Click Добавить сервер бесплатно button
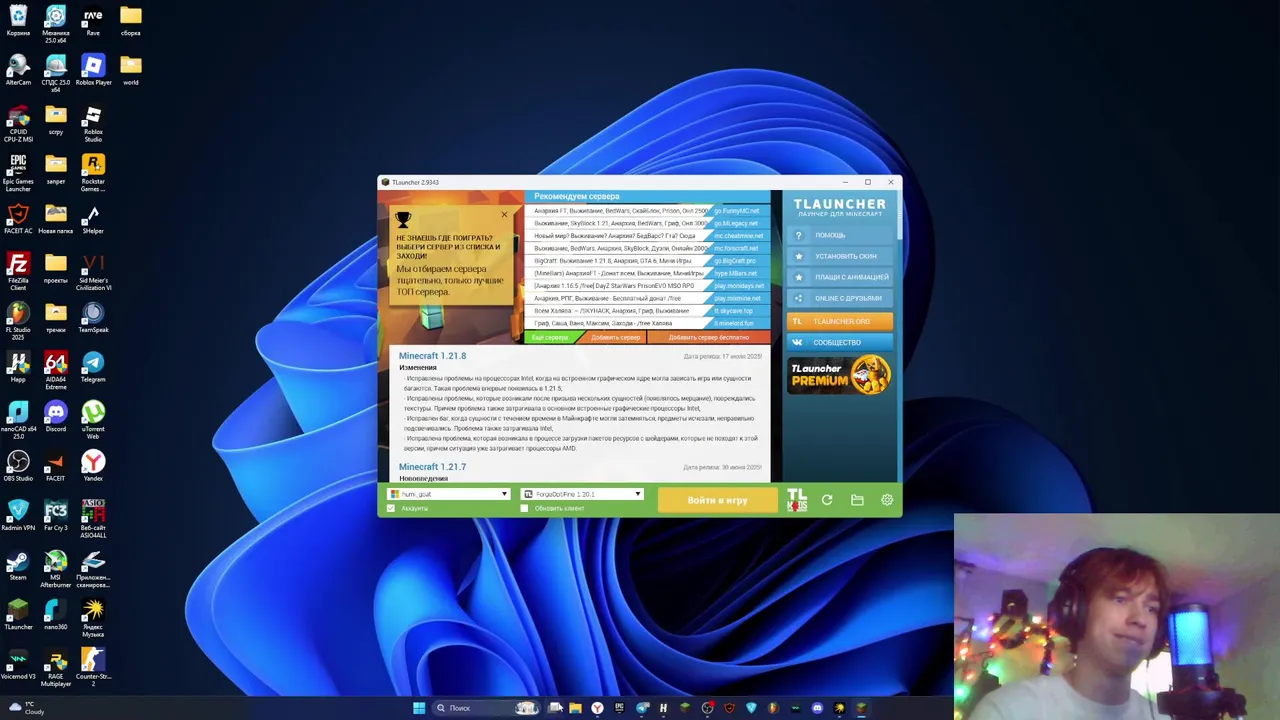 point(709,337)
